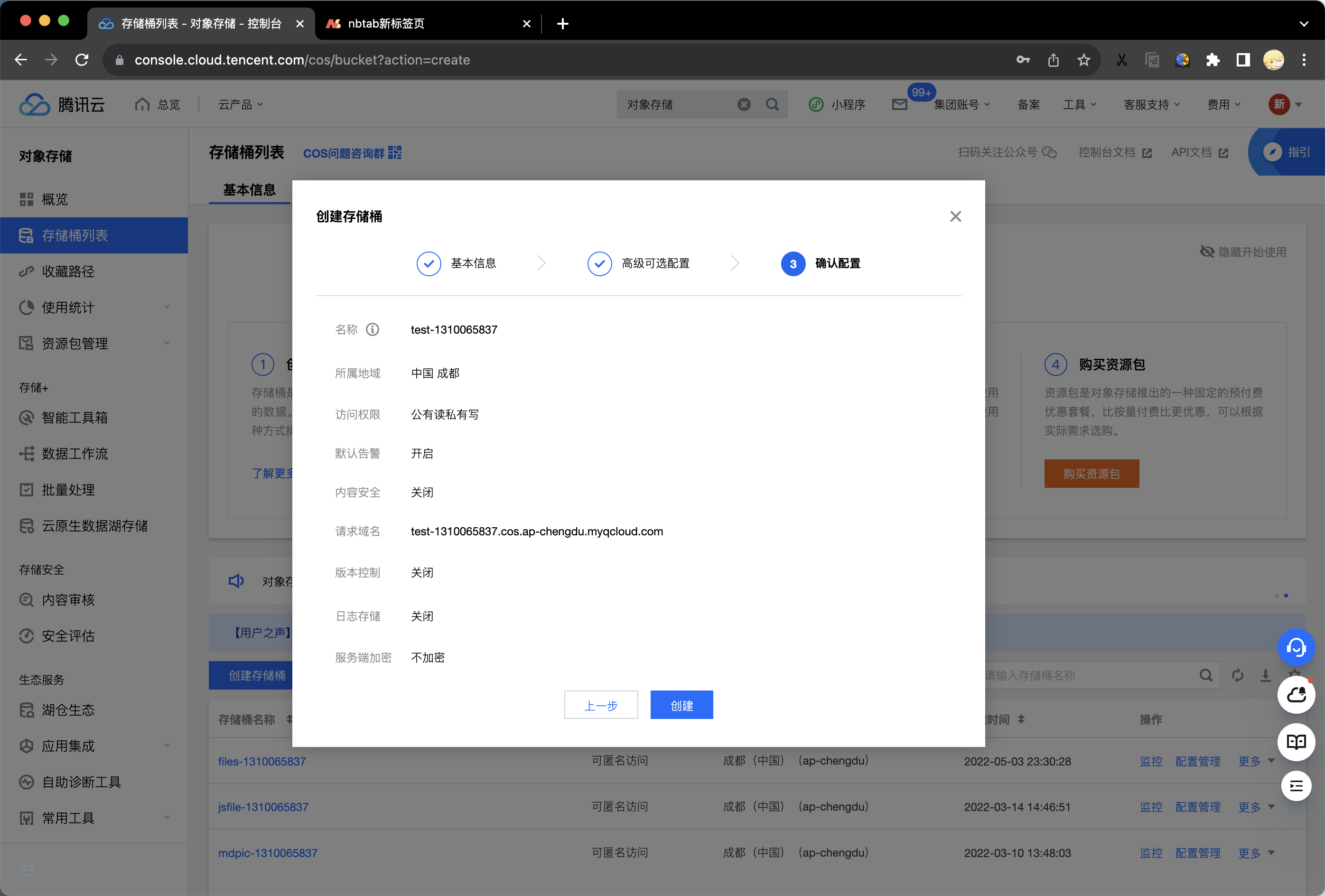Click the bucket search magnifier icon

pos(1205,675)
